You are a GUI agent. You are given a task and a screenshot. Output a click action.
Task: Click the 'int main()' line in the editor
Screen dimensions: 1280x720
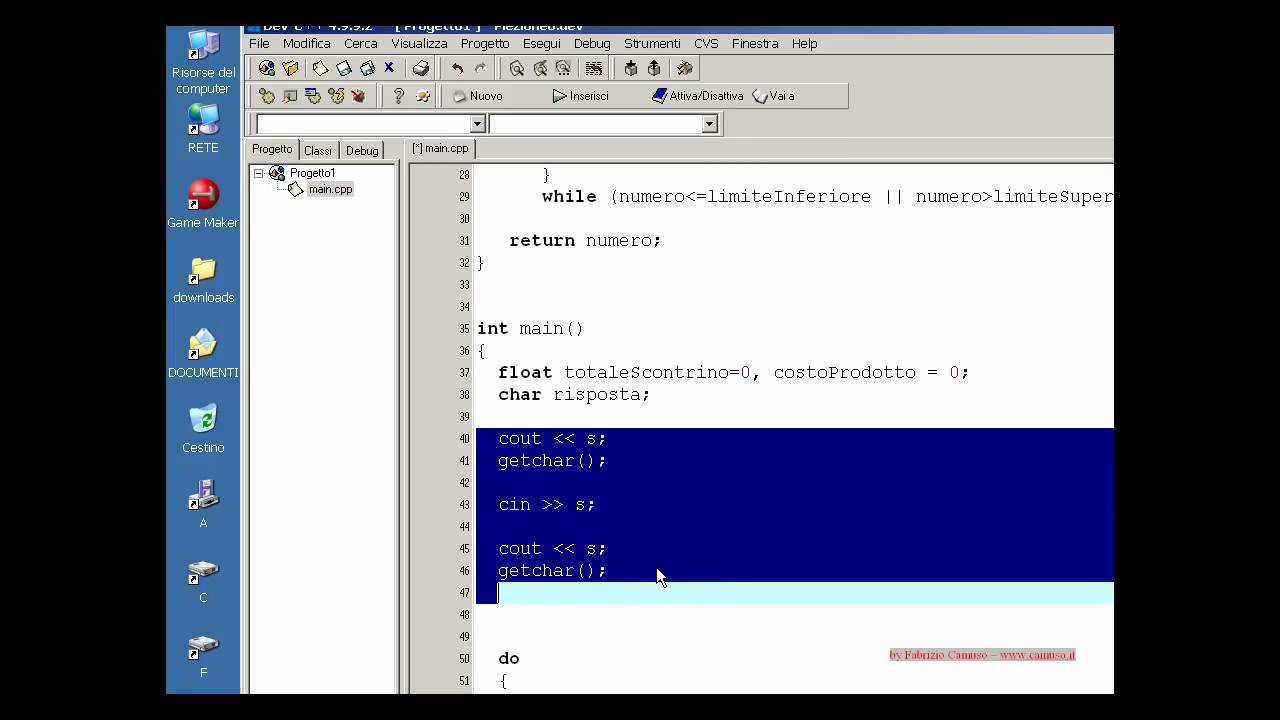click(x=530, y=329)
